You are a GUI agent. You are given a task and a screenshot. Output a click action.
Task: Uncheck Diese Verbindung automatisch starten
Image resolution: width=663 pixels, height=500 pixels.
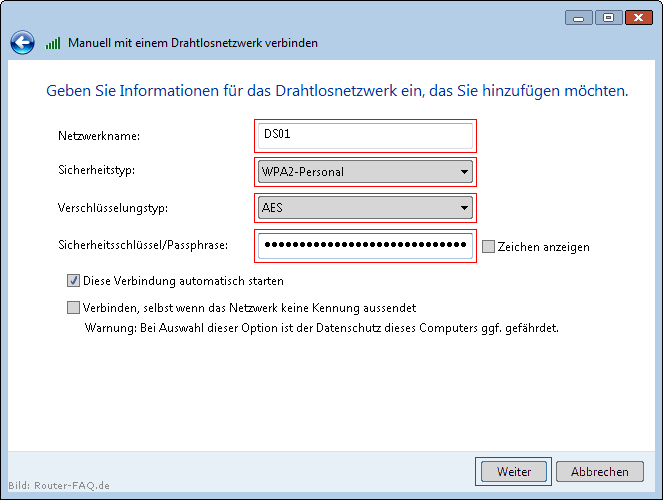pos(73,281)
